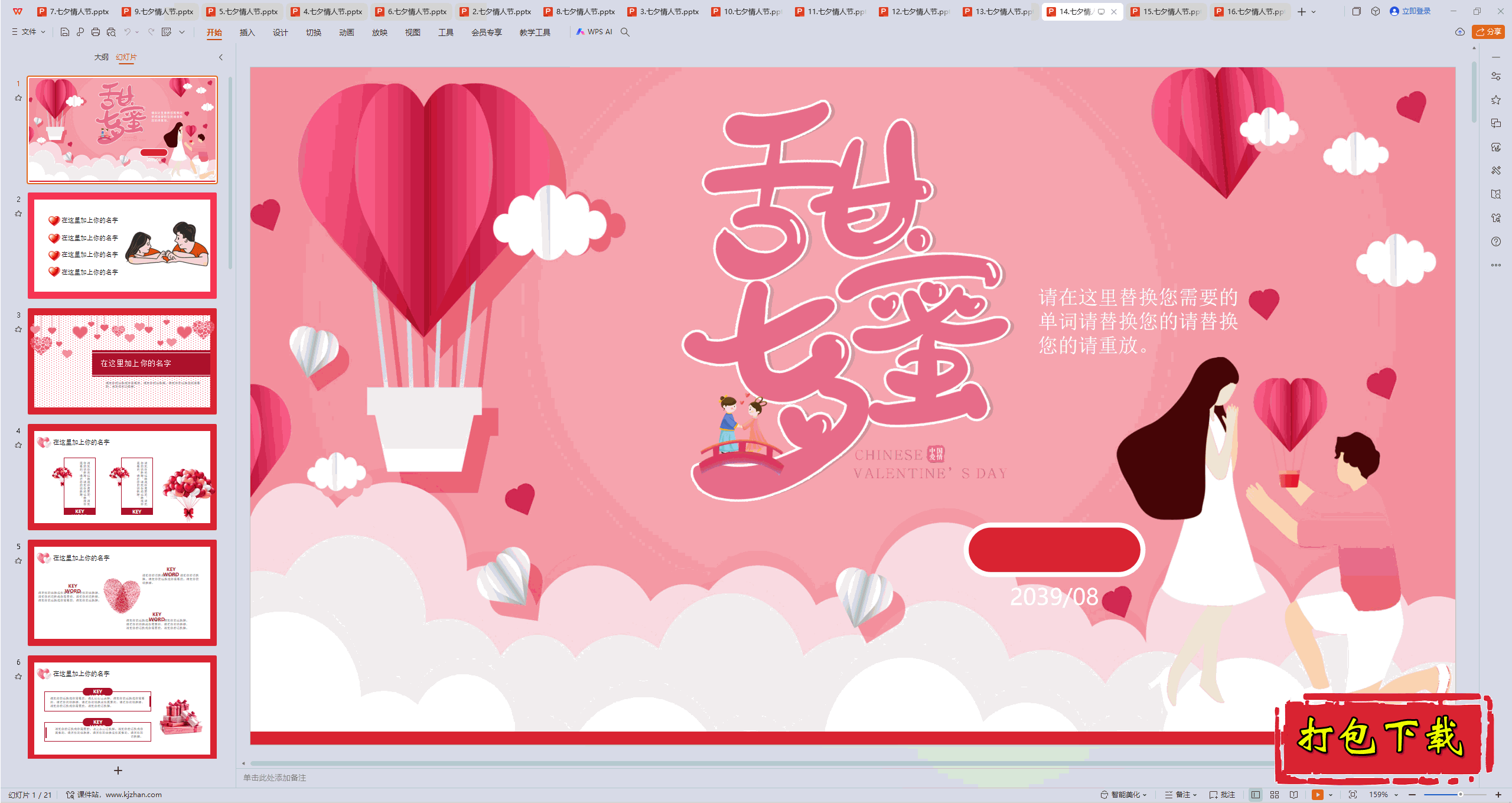Toggle the 备注 notes pane button
Viewport: 1512px width, 803px height.
coord(1181,795)
